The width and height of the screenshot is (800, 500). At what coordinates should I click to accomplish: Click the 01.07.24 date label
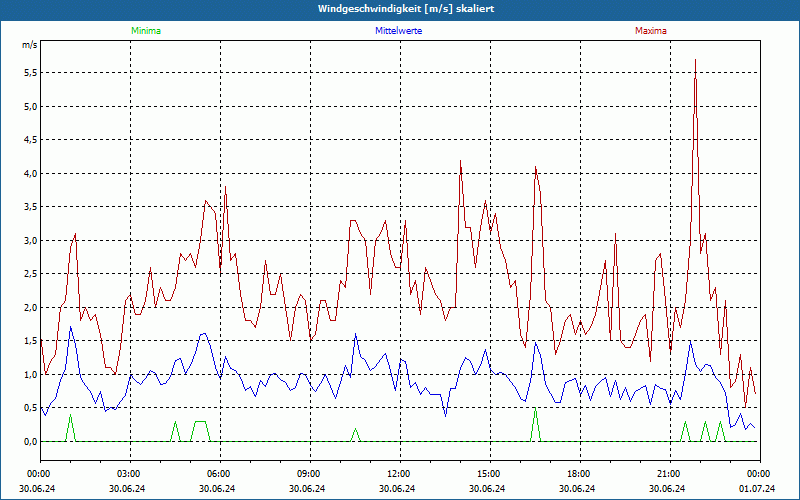(757, 488)
